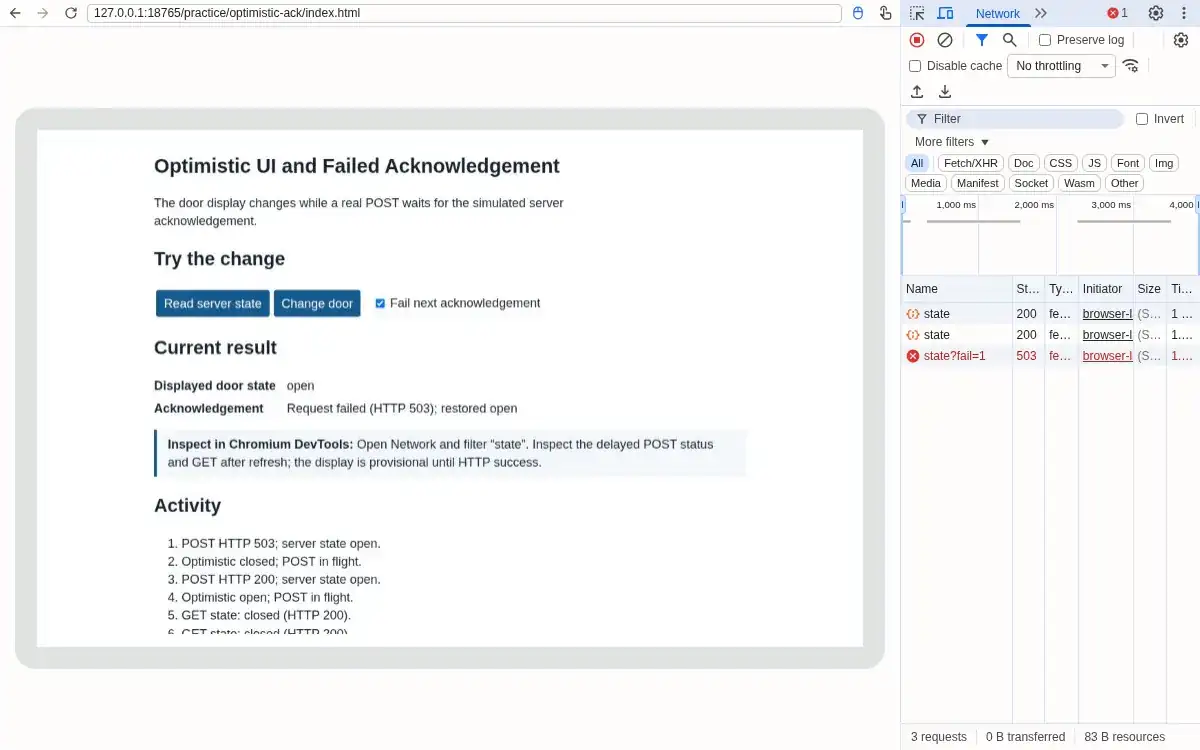Open Network panel settings gear
The image size is (1200, 750).
[x=1181, y=40]
